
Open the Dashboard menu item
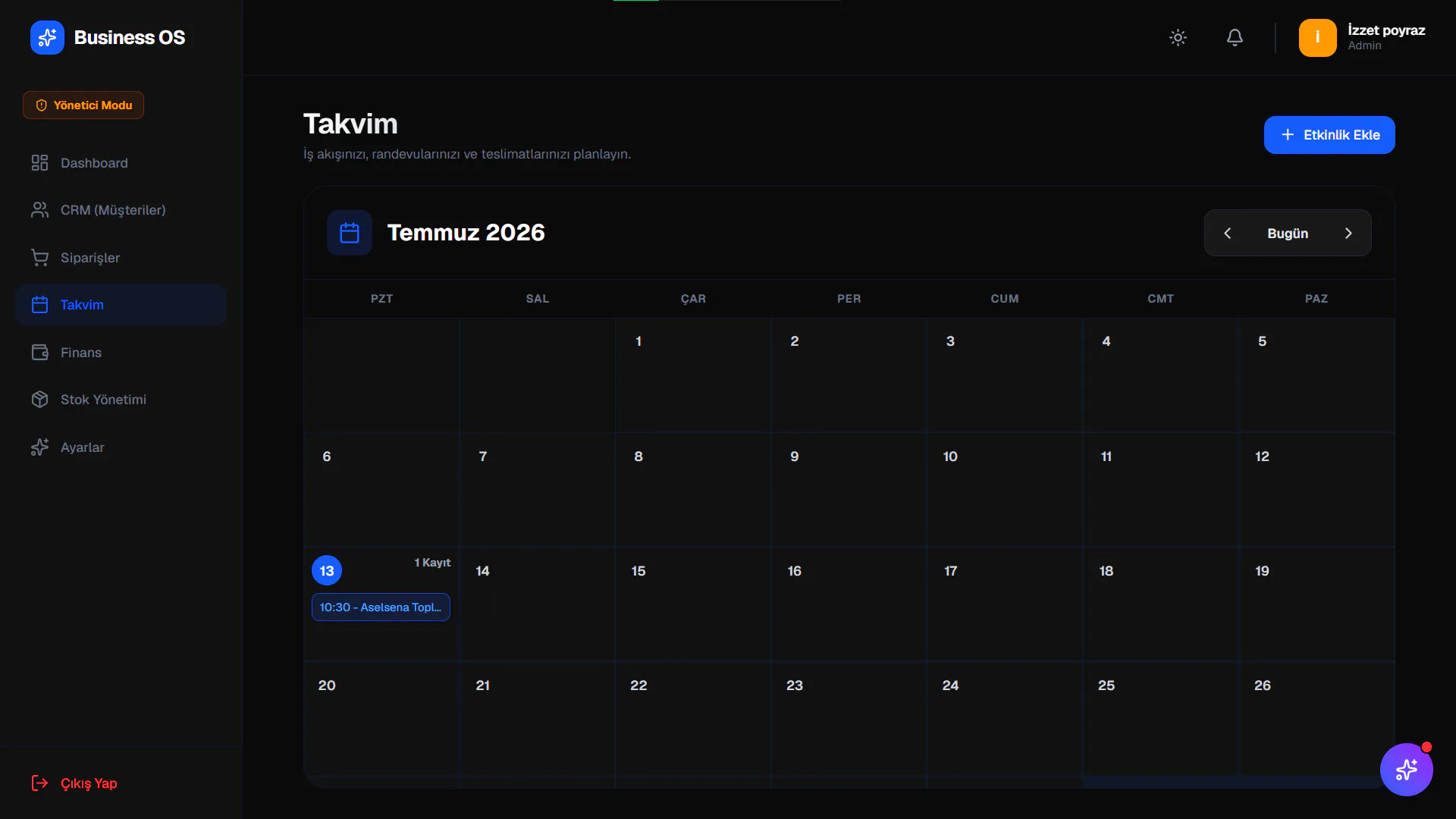[121, 163]
